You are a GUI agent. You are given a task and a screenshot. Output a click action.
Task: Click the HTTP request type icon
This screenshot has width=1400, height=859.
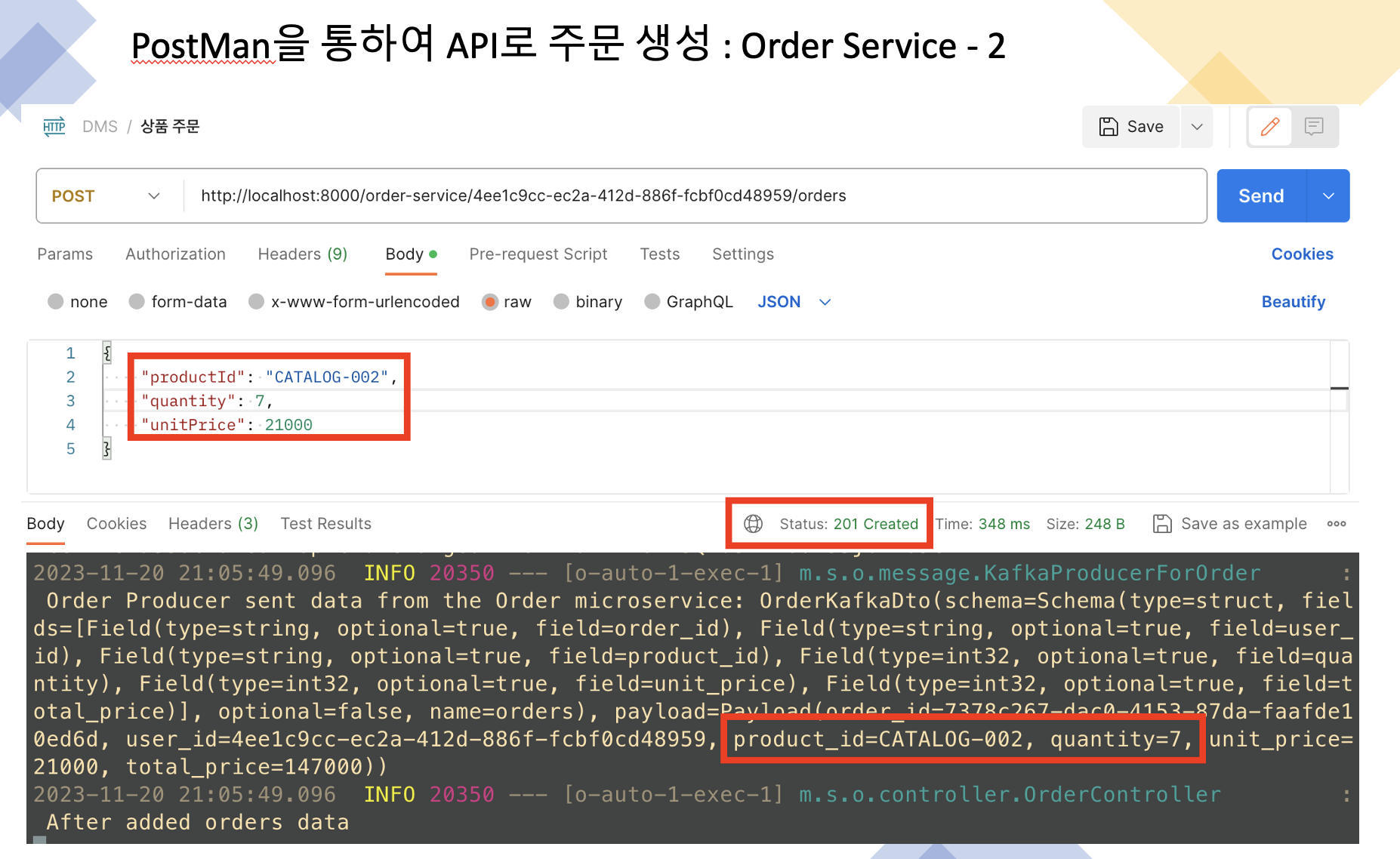click(x=54, y=126)
